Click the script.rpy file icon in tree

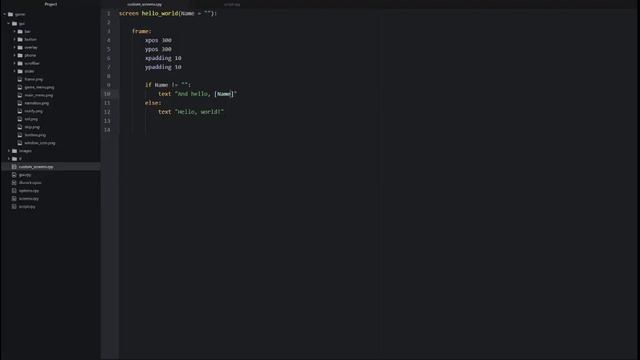click(14, 207)
